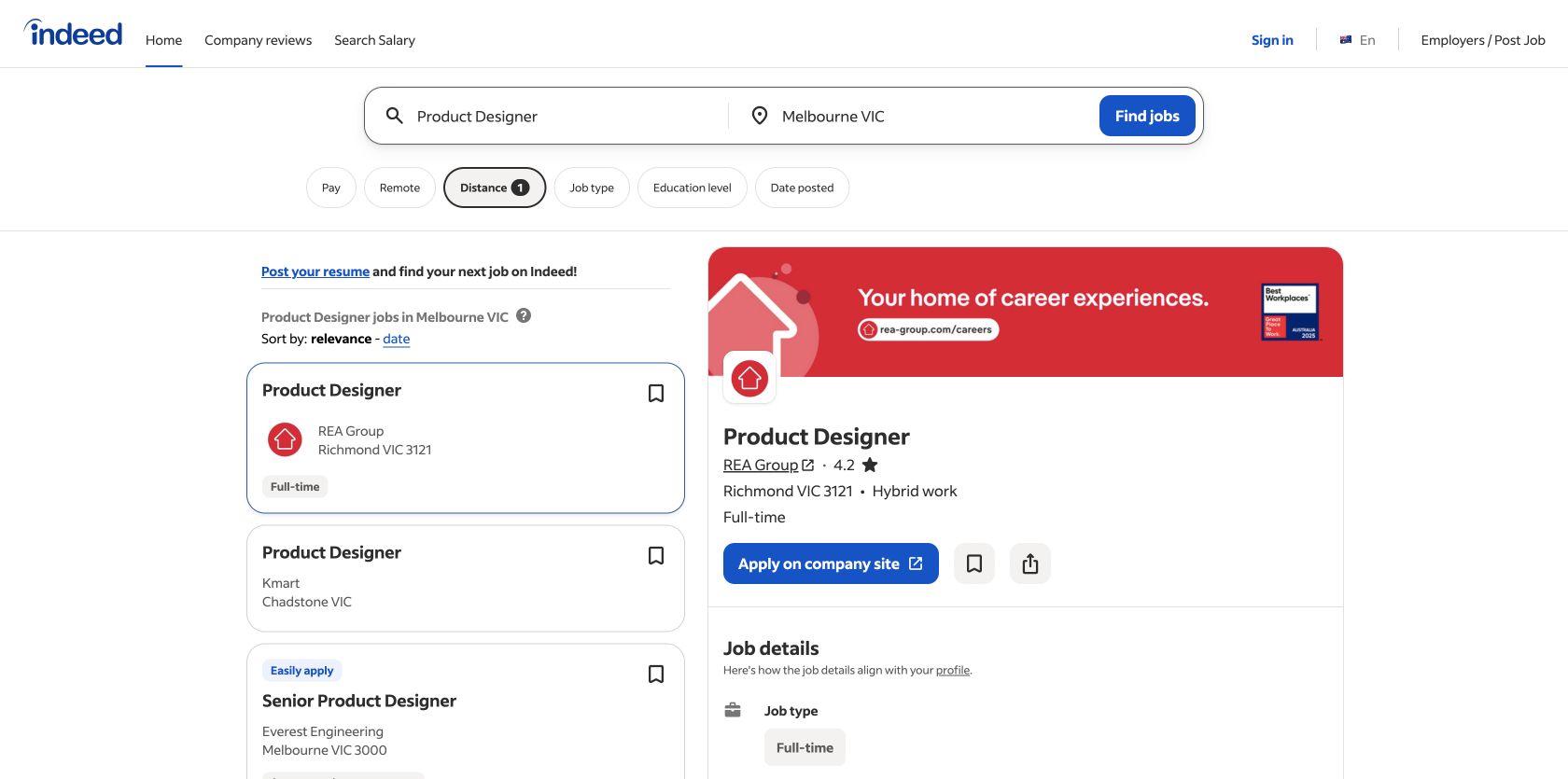Viewport: 1568px width, 779px height.
Task: Click the Best Workplaces badge image
Action: point(1291,312)
